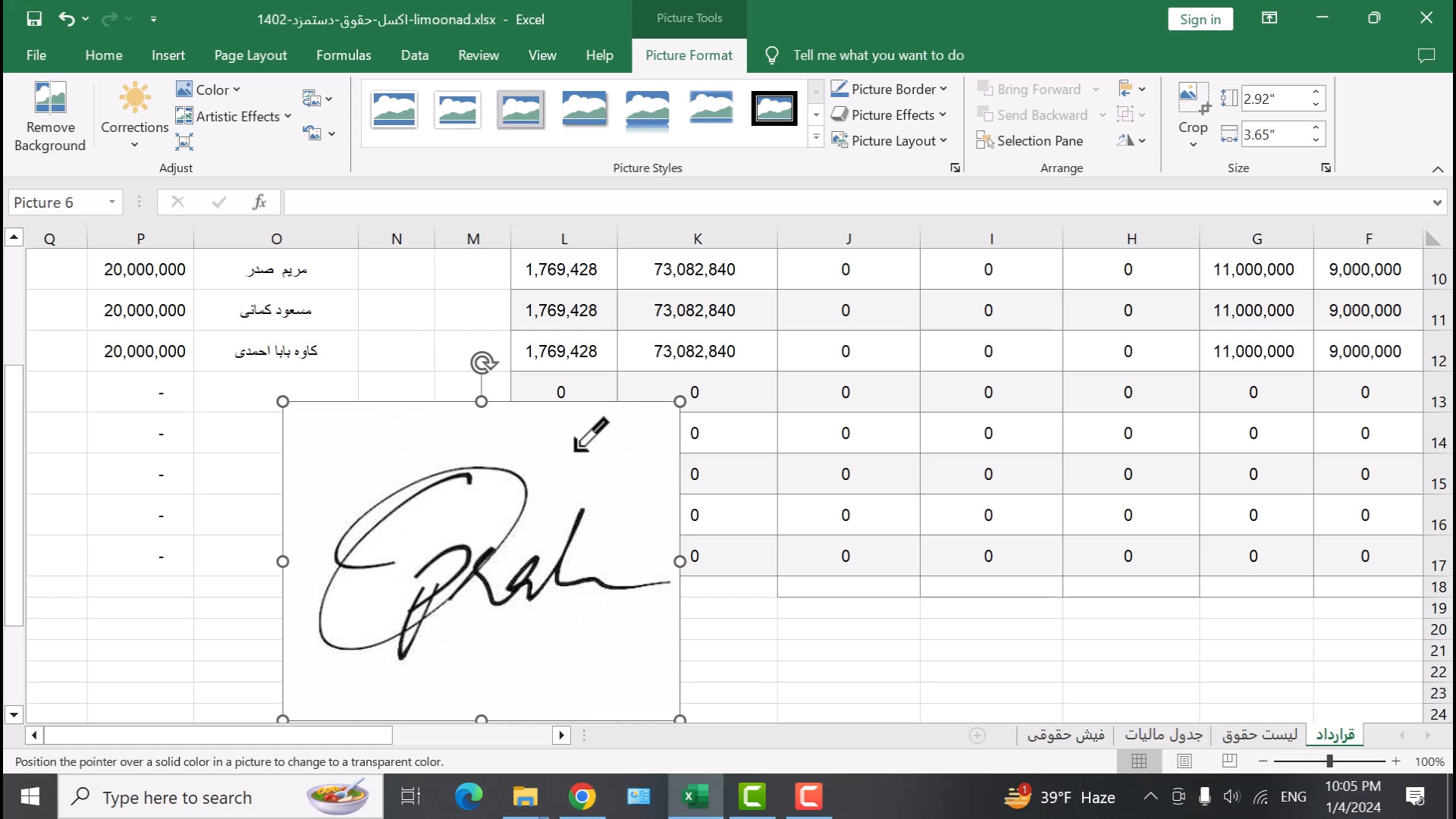
Task: Open Selection Pane
Action: point(1030,140)
